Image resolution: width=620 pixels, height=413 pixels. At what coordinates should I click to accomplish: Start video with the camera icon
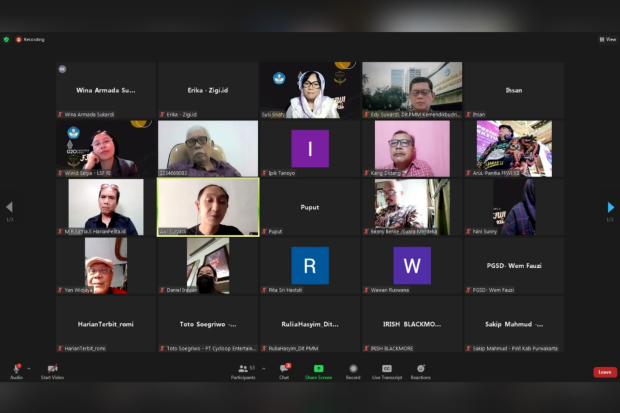coord(52,369)
